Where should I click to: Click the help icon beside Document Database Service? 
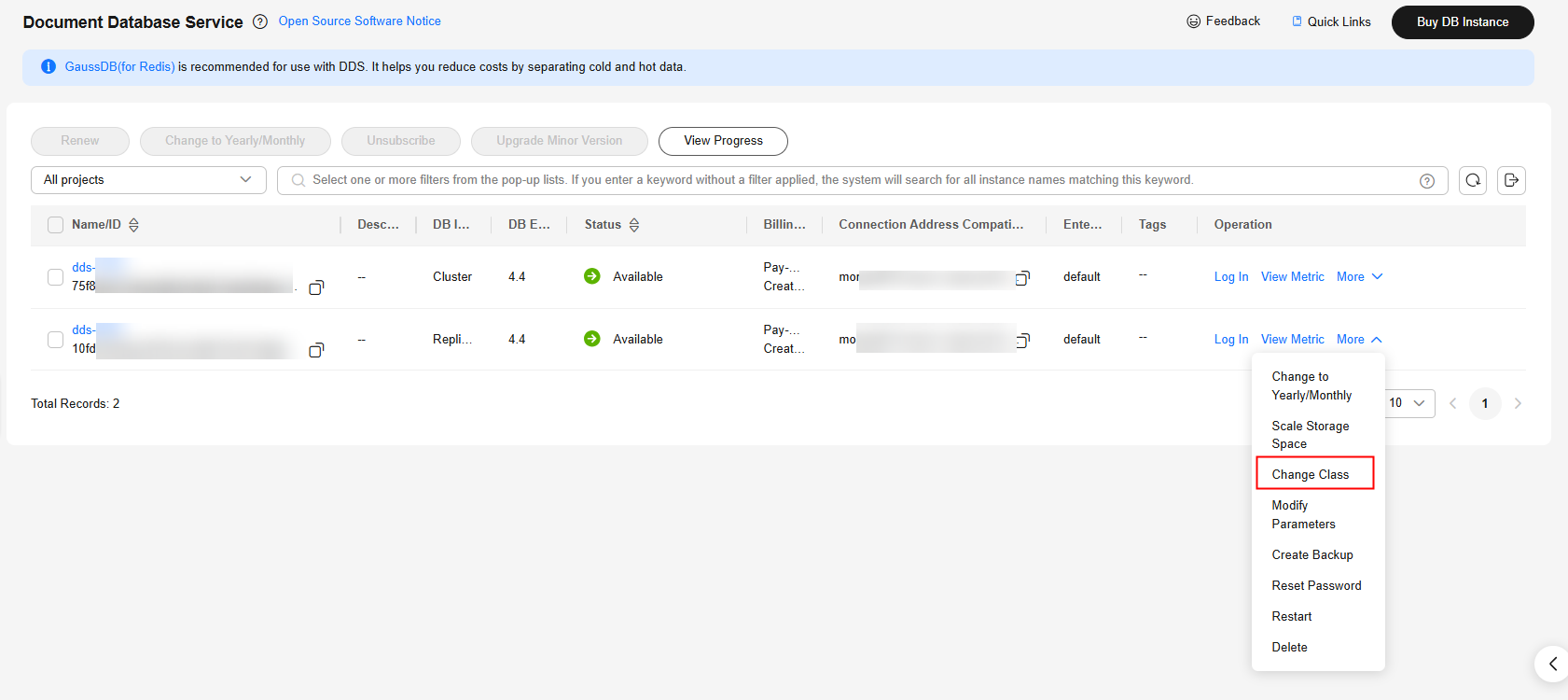tap(260, 21)
